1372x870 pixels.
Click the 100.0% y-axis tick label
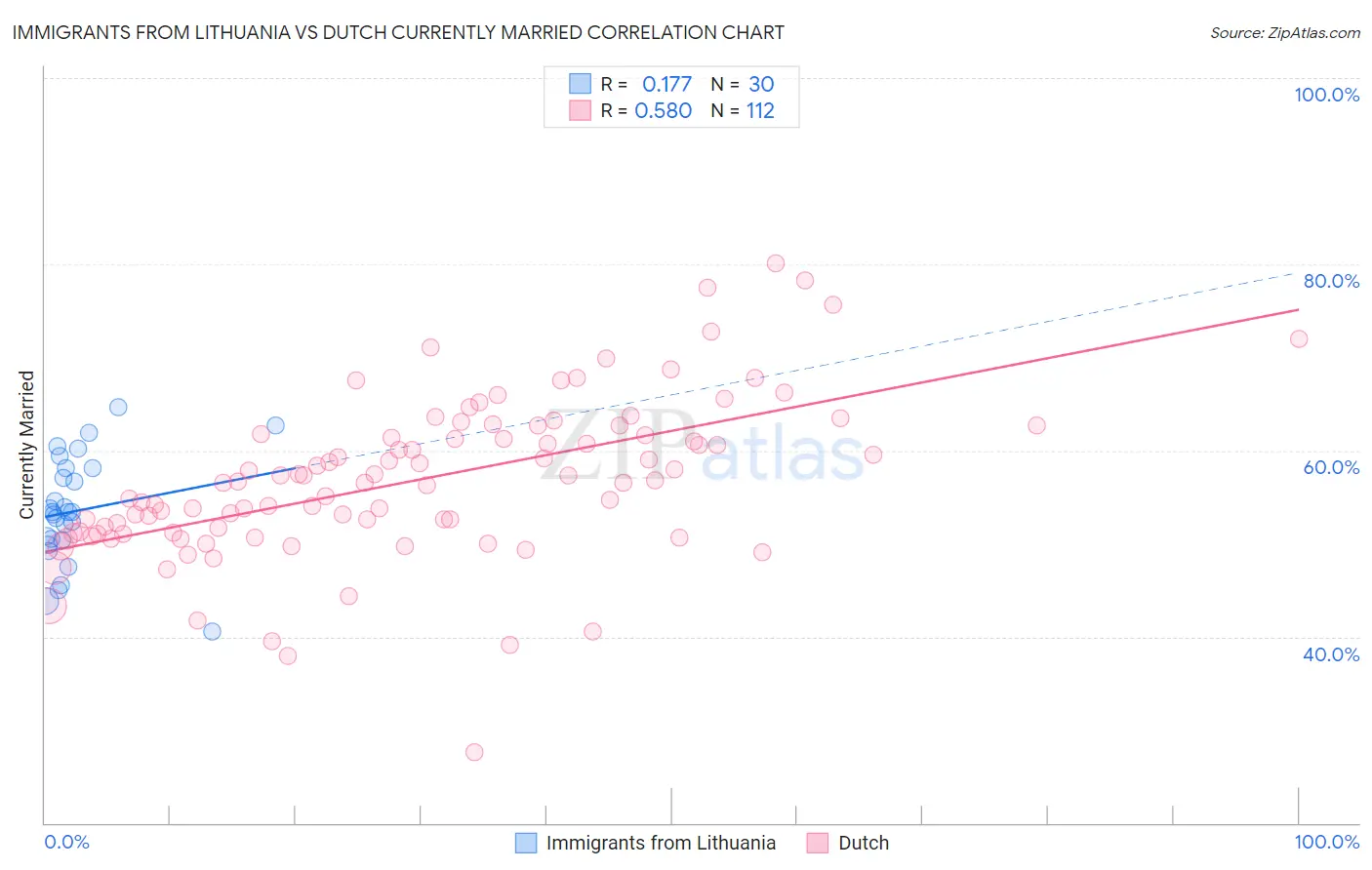(1327, 95)
